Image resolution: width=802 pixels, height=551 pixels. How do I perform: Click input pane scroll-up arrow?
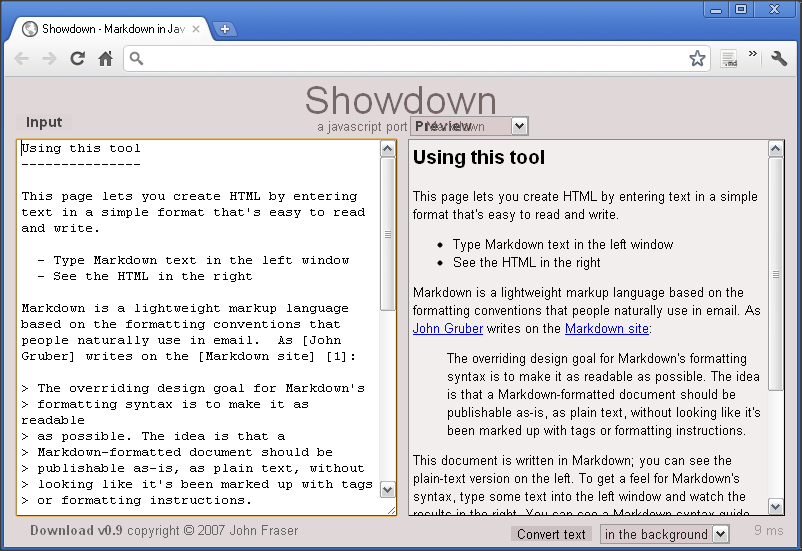[388, 149]
